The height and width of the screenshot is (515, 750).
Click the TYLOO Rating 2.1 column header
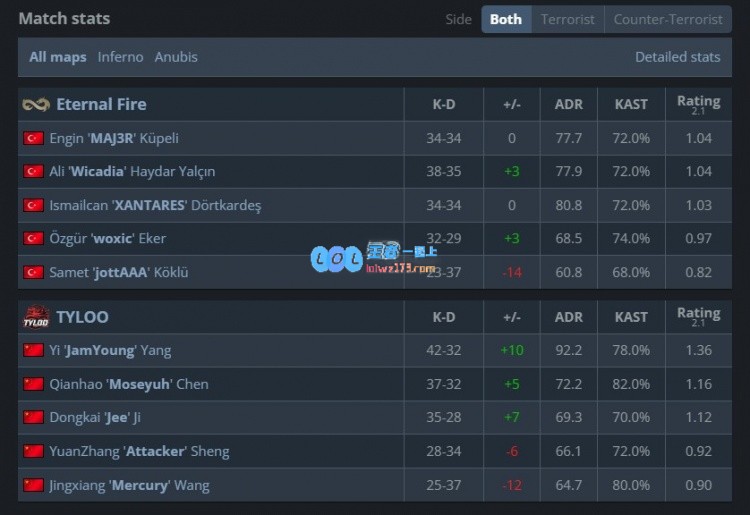point(698,317)
